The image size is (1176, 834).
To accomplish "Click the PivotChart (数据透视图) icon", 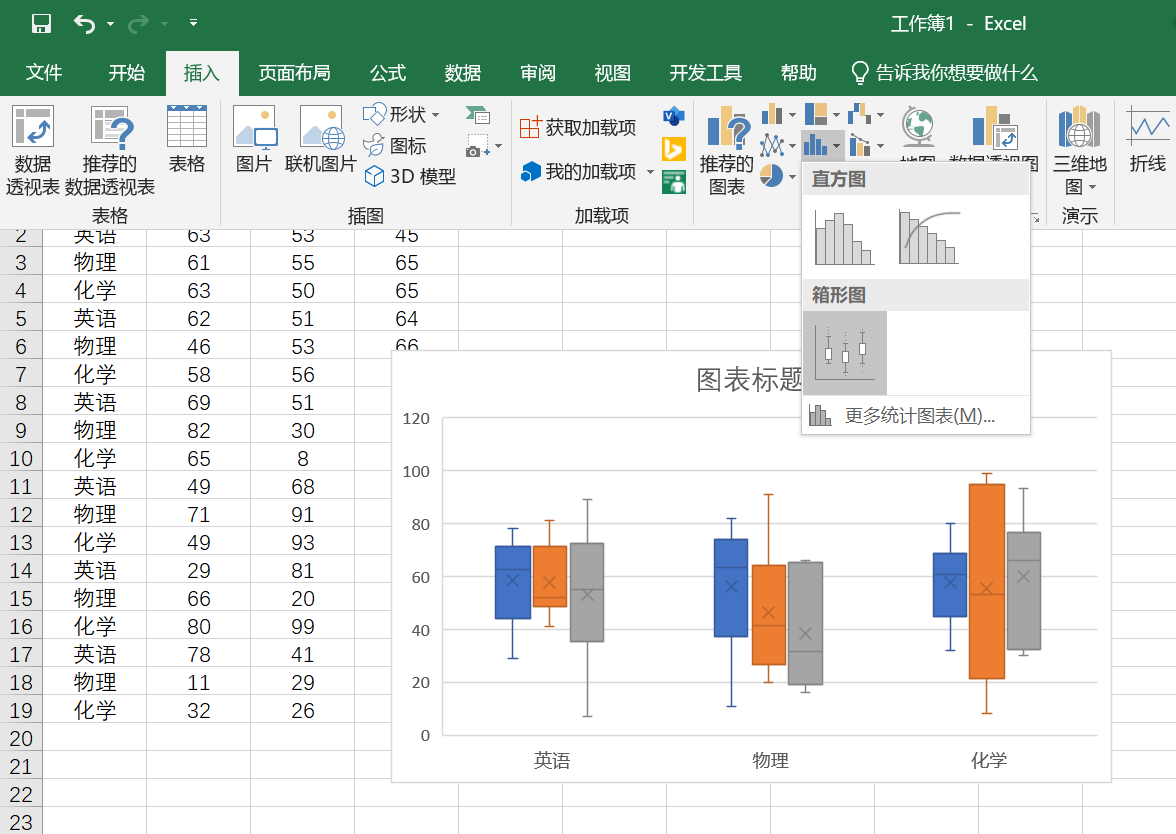I will coord(994,128).
